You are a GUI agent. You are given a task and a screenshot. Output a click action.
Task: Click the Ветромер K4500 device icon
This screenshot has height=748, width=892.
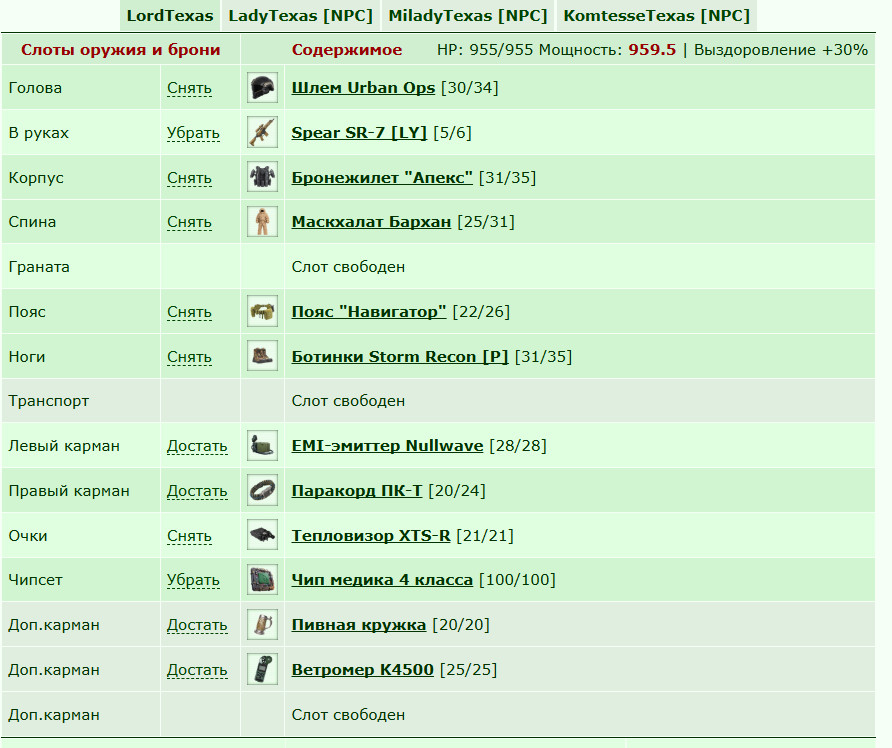click(x=262, y=670)
